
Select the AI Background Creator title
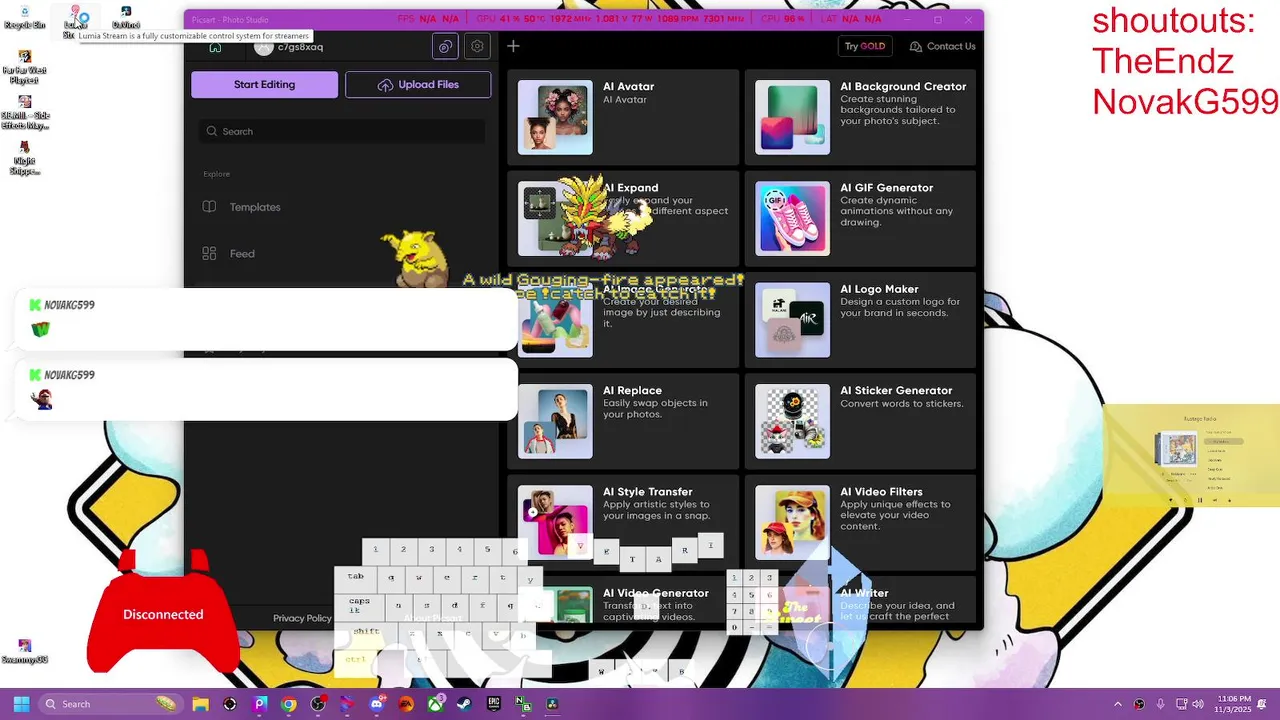pyautogui.click(x=903, y=87)
